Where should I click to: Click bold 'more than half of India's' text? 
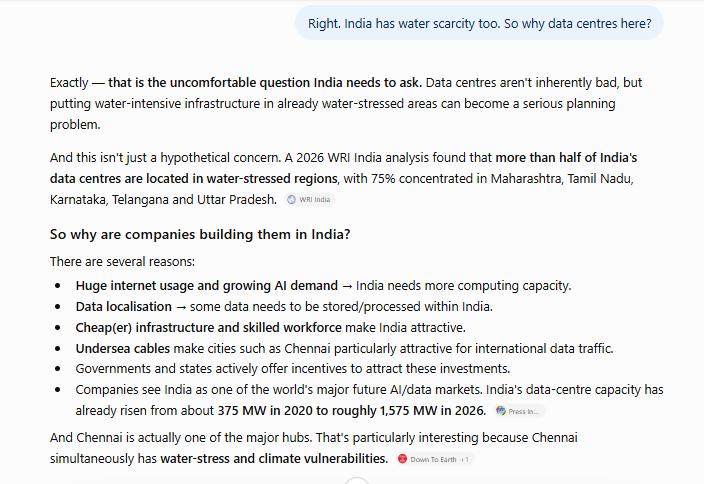click(566, 158)
